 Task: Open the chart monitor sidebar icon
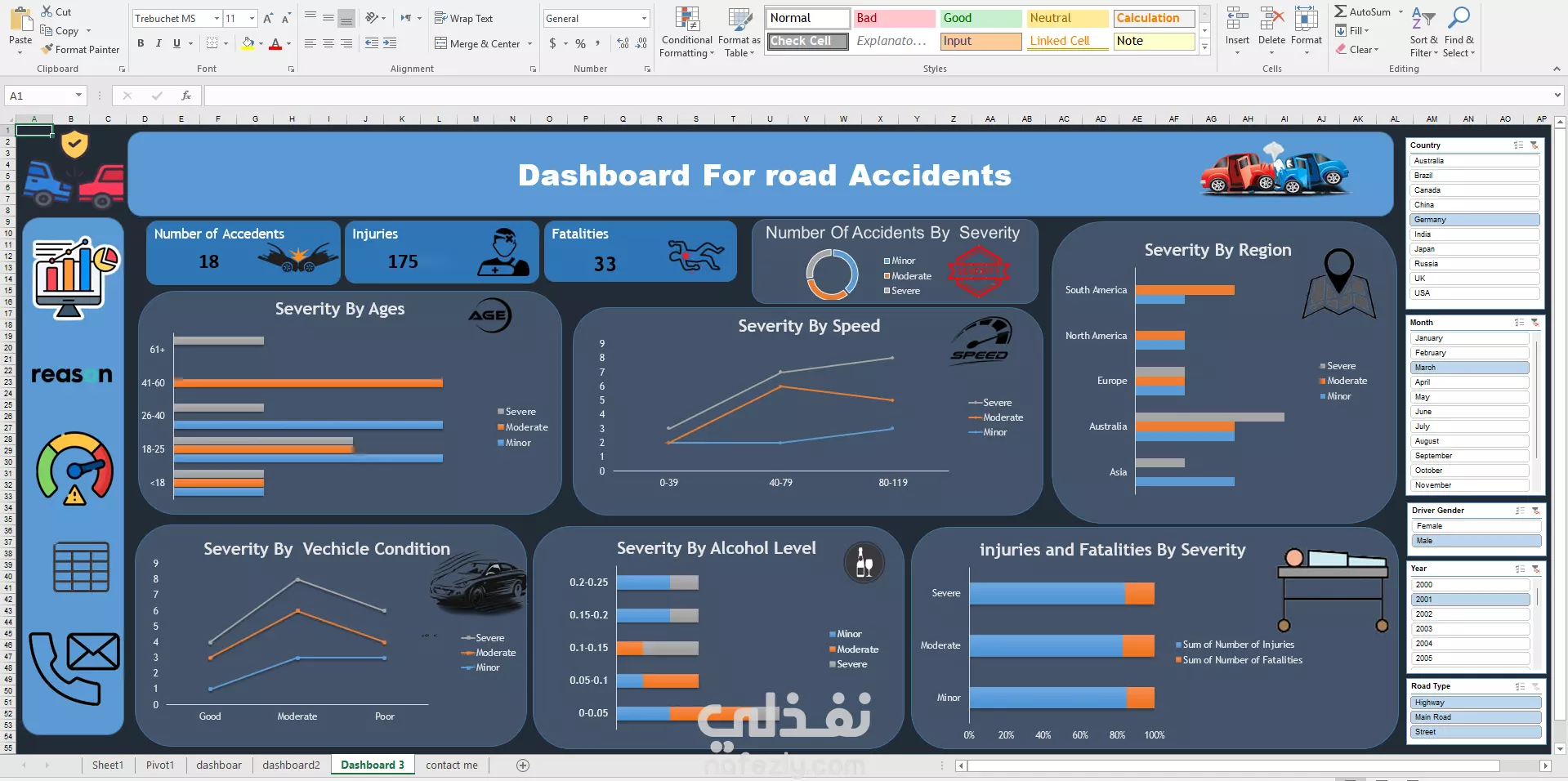(75, 278)
